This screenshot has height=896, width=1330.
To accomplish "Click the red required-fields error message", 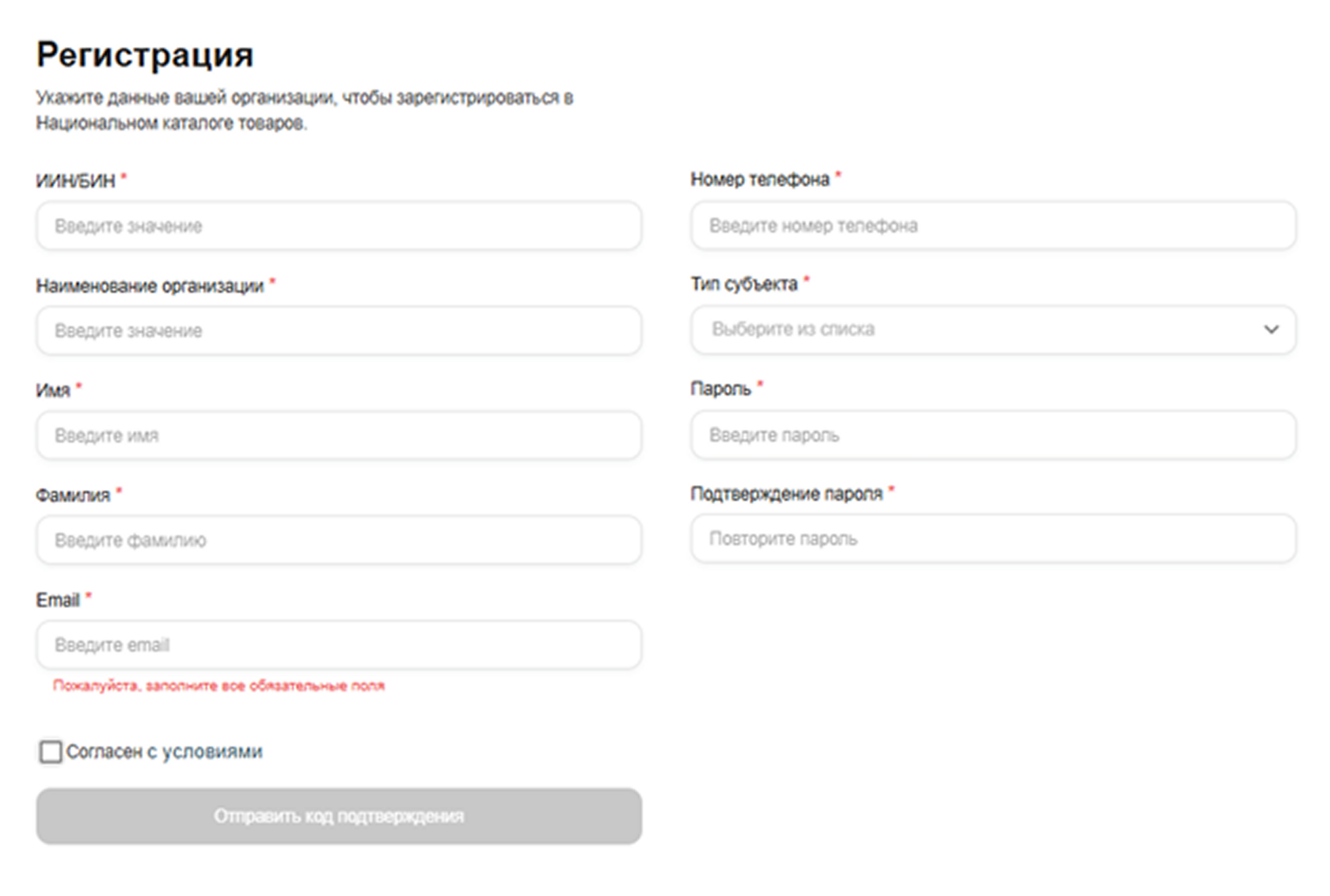I will (x=218, y=685).
